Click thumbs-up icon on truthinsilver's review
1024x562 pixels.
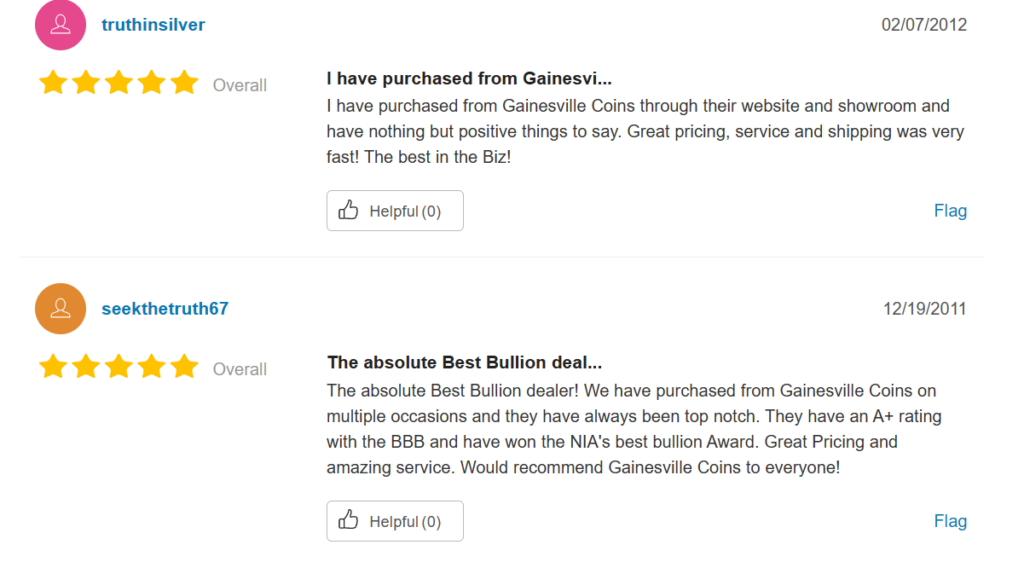(x=348, y=210)
